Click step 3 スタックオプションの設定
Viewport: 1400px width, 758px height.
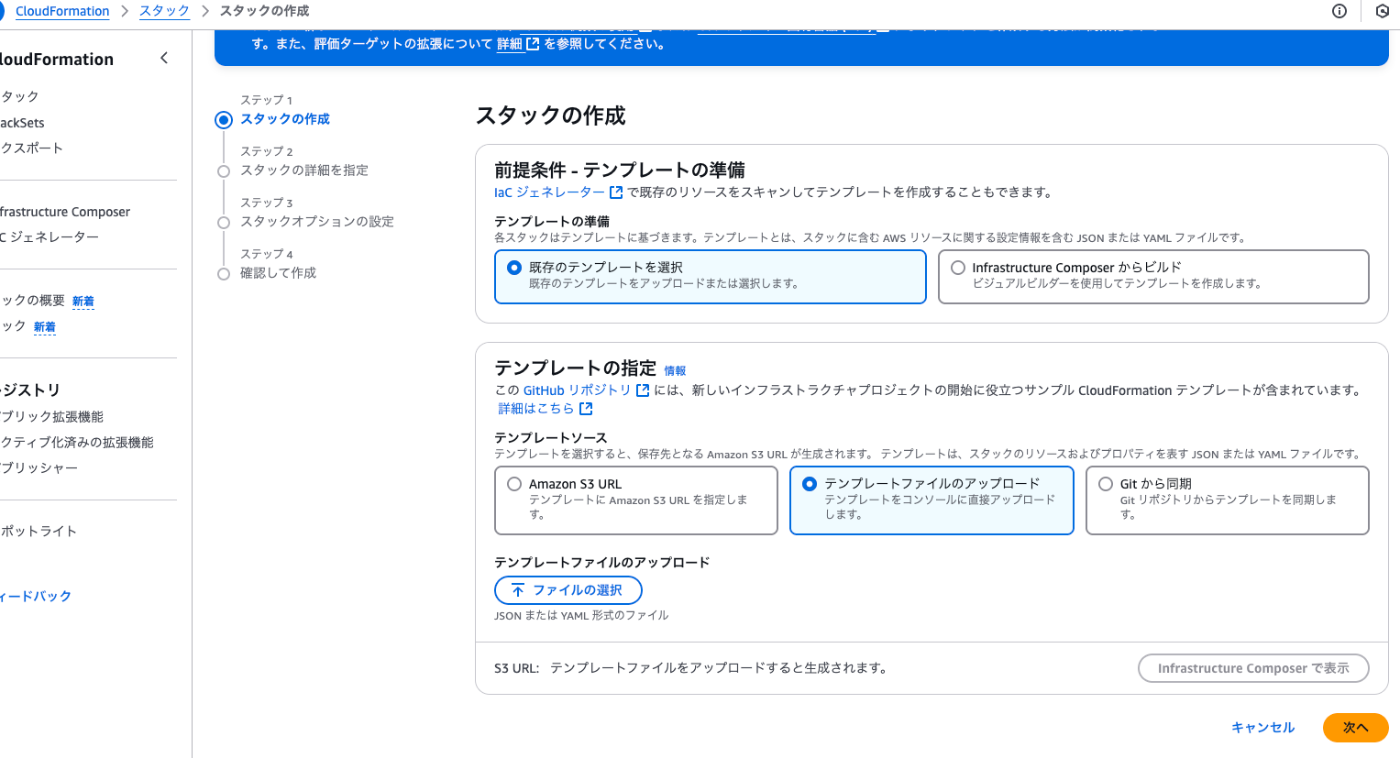coord(317,221)
